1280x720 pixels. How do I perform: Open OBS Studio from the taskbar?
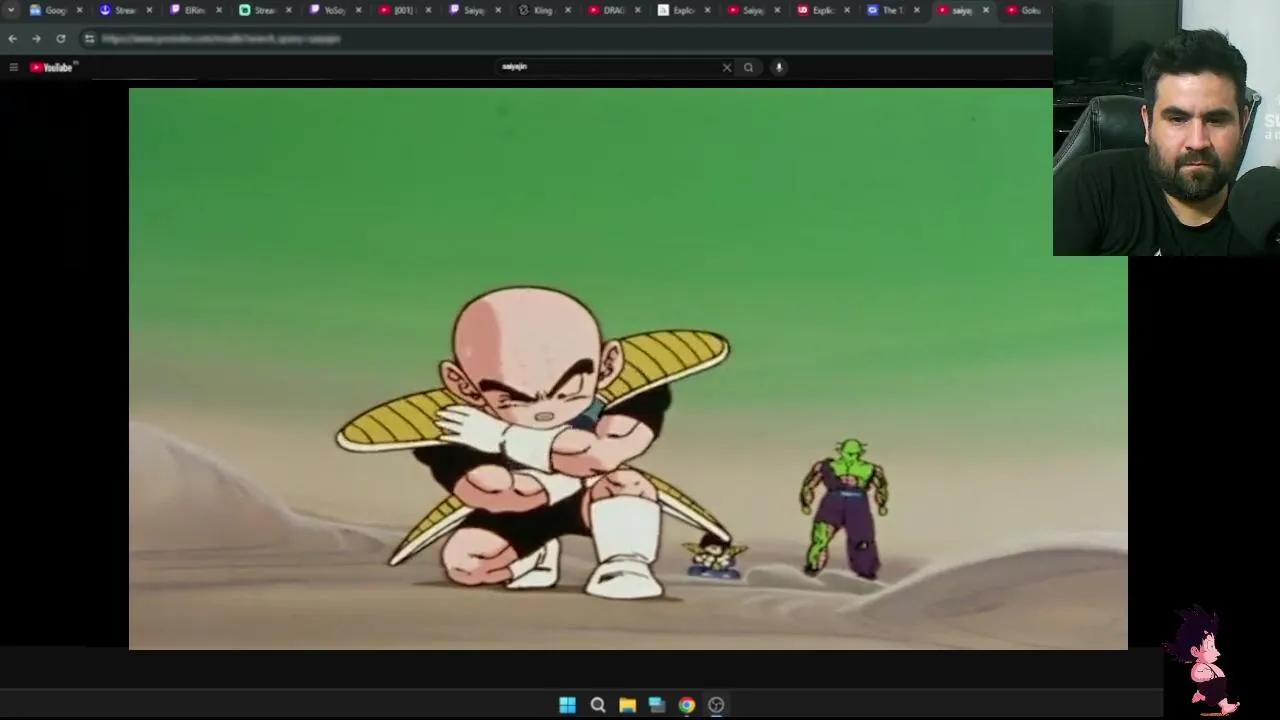(716, 705)
